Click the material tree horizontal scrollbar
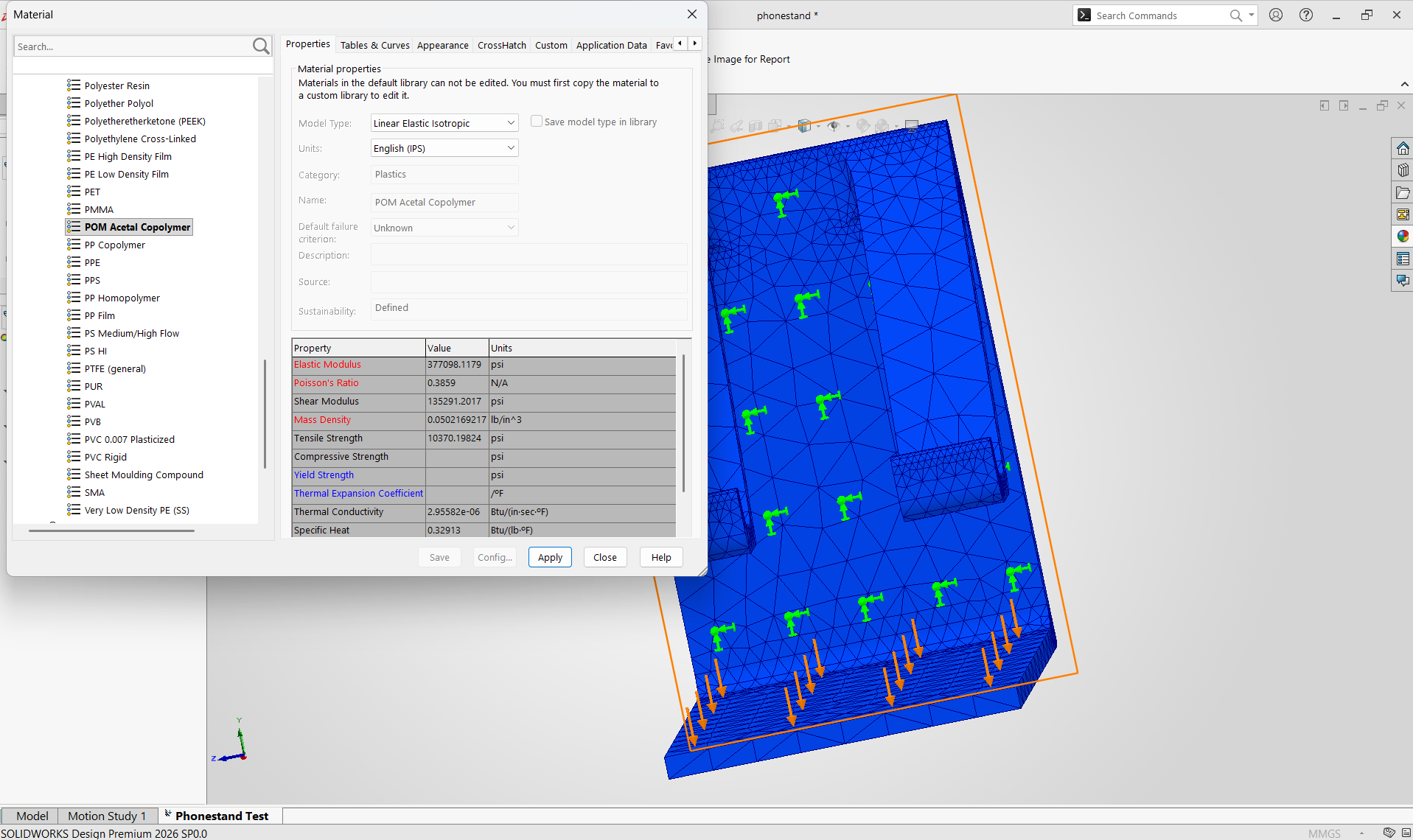 111,531
